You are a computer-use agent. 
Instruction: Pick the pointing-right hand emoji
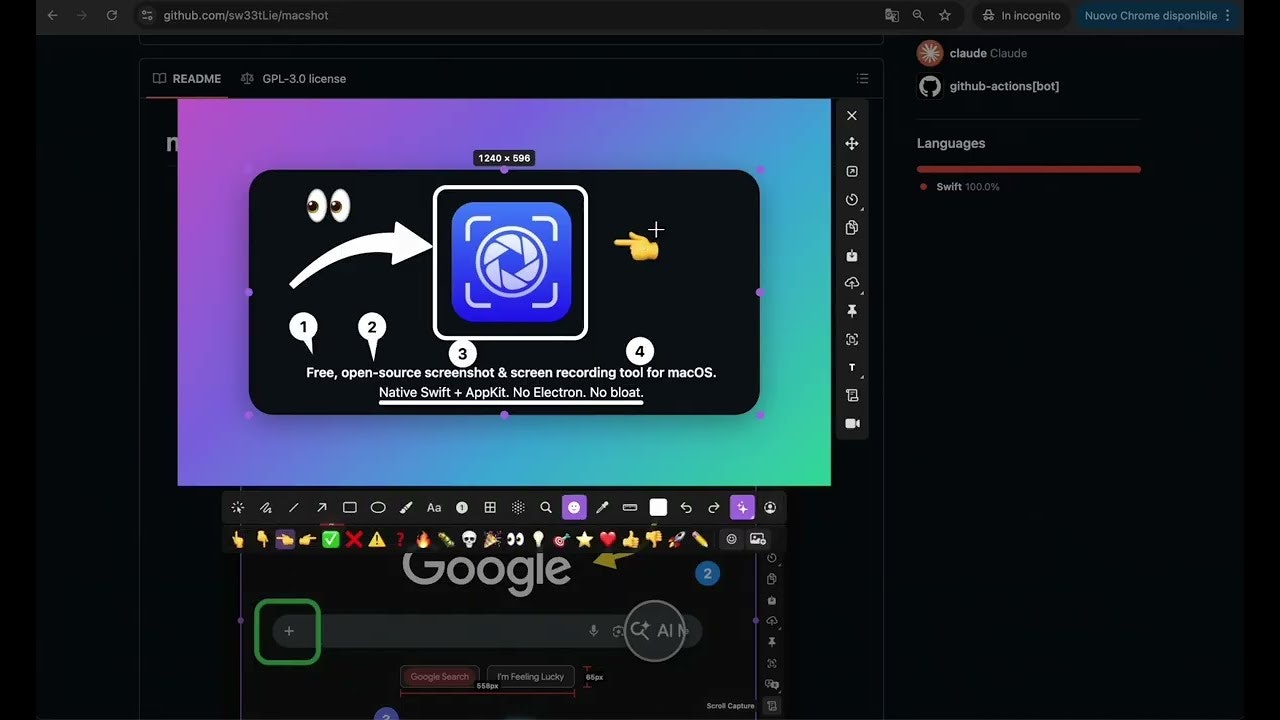coord(308,539)
